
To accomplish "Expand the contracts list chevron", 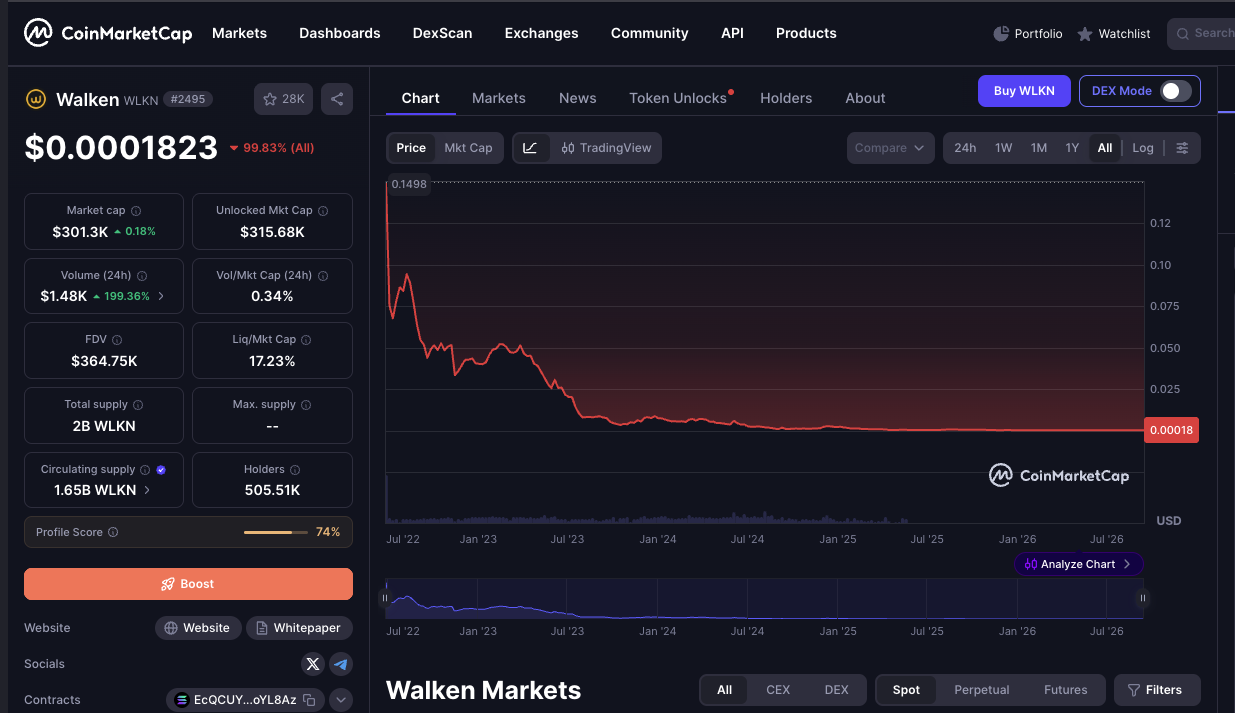I will tap(340, 700).
